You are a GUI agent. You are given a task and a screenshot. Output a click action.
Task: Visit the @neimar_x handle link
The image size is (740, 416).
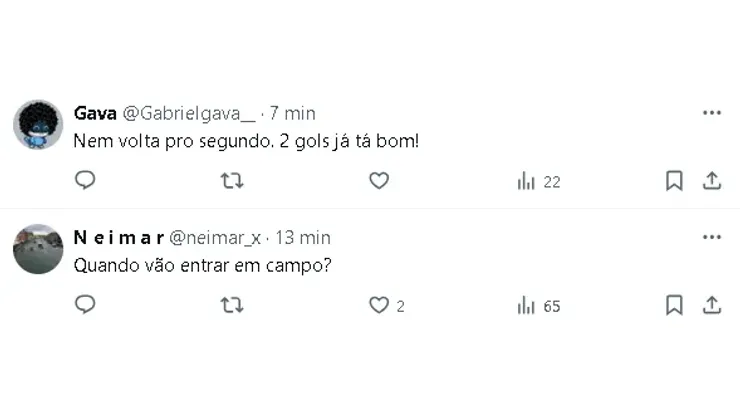(x=215, y=238)
